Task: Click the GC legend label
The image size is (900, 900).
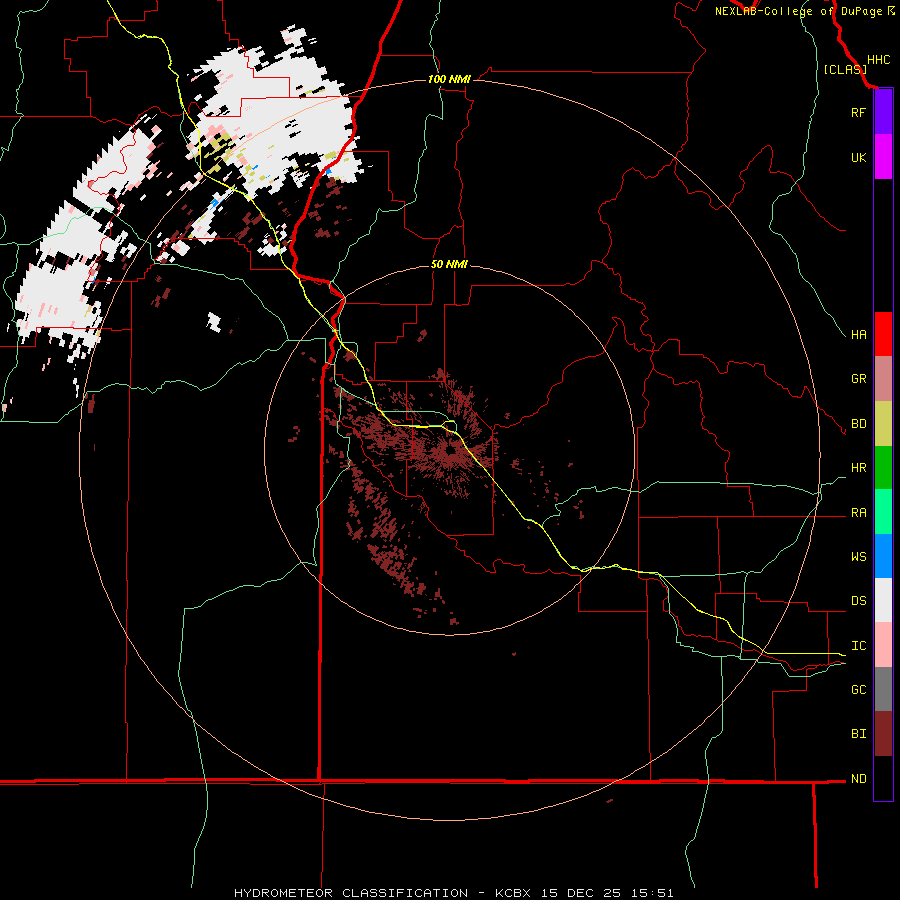Action: [x=858, y=689]
